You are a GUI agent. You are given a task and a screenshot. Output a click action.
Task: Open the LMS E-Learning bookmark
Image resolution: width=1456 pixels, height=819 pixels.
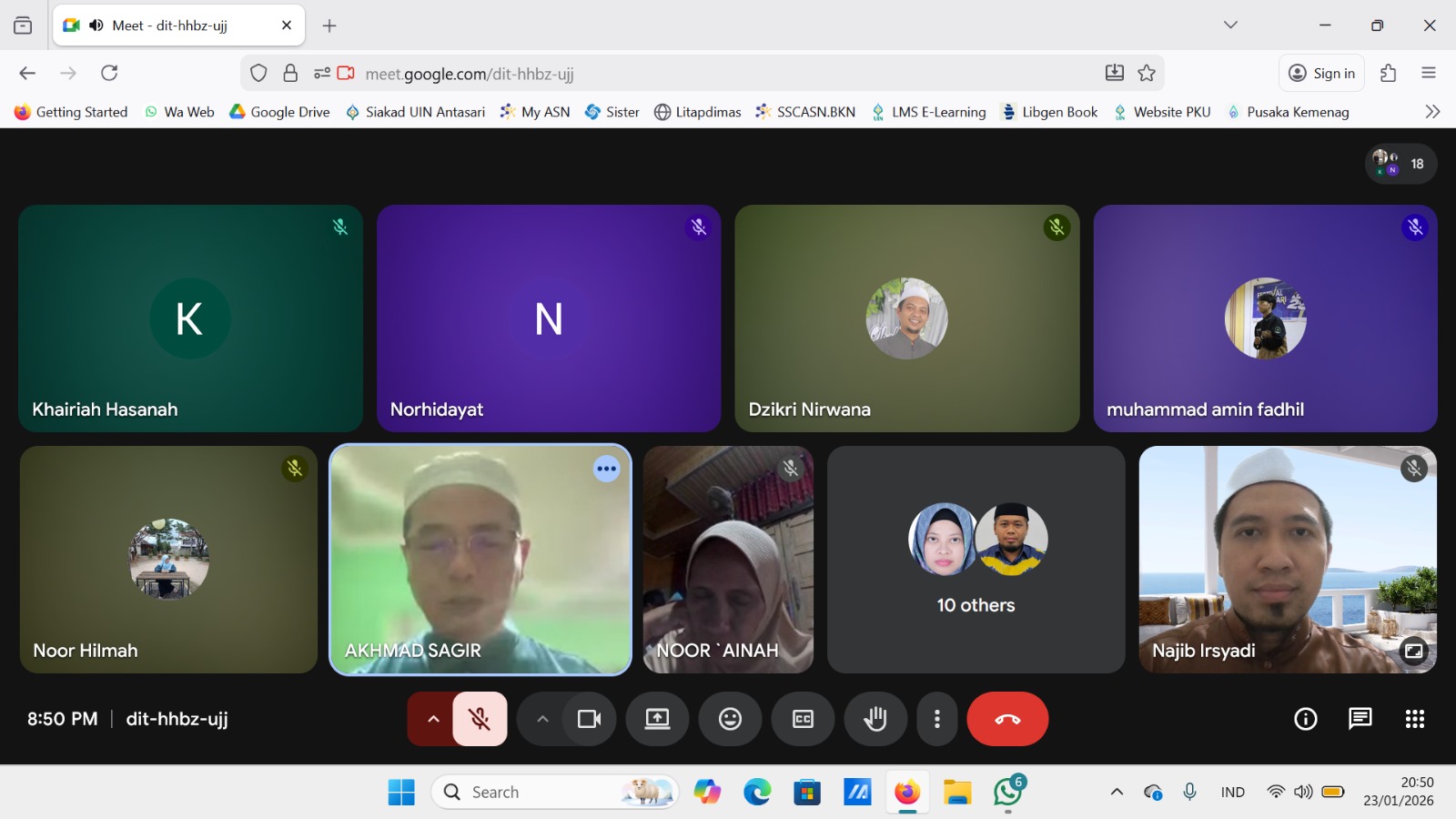(928, 112)
